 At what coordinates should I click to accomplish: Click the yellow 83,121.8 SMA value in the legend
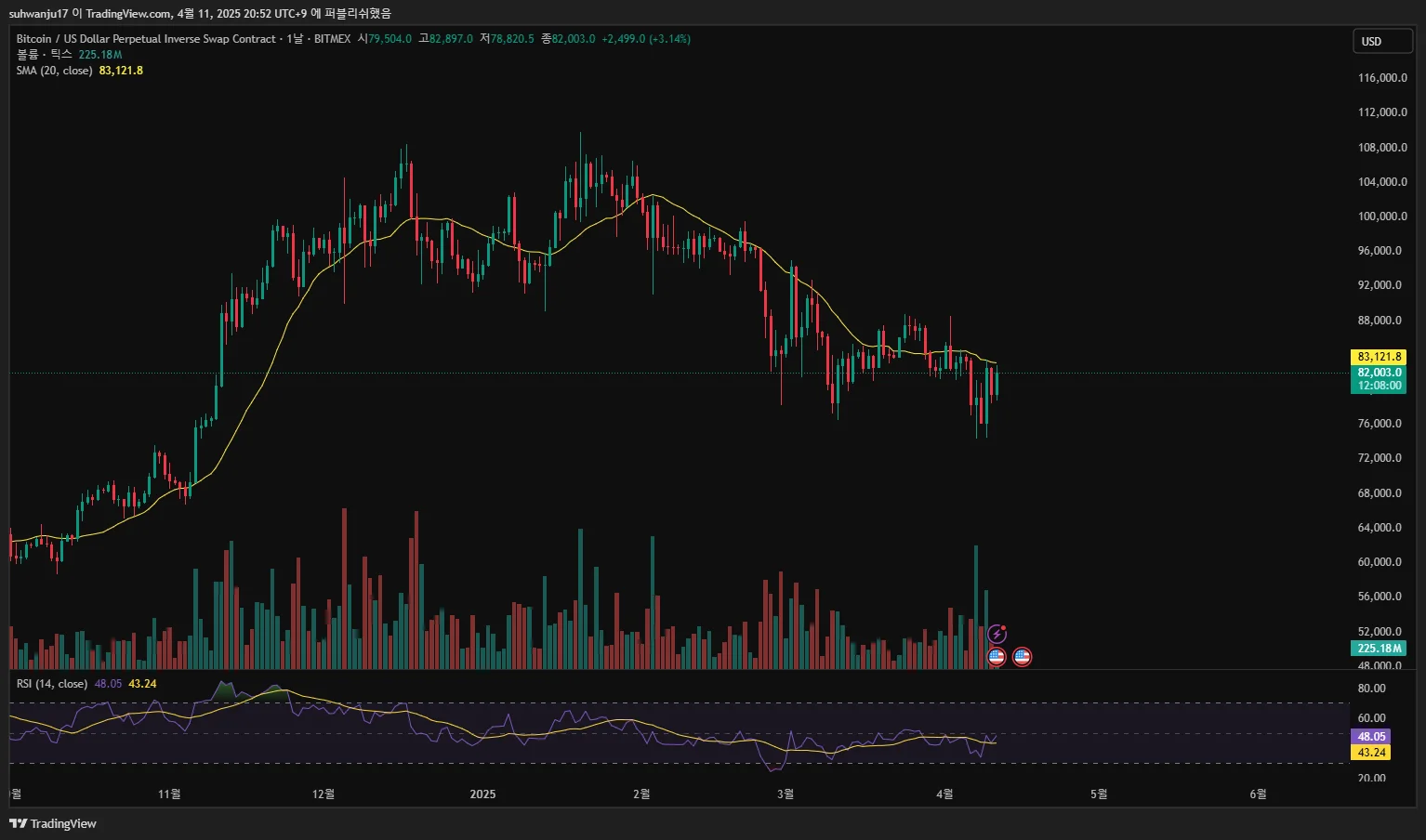click(x=121, y=71)
